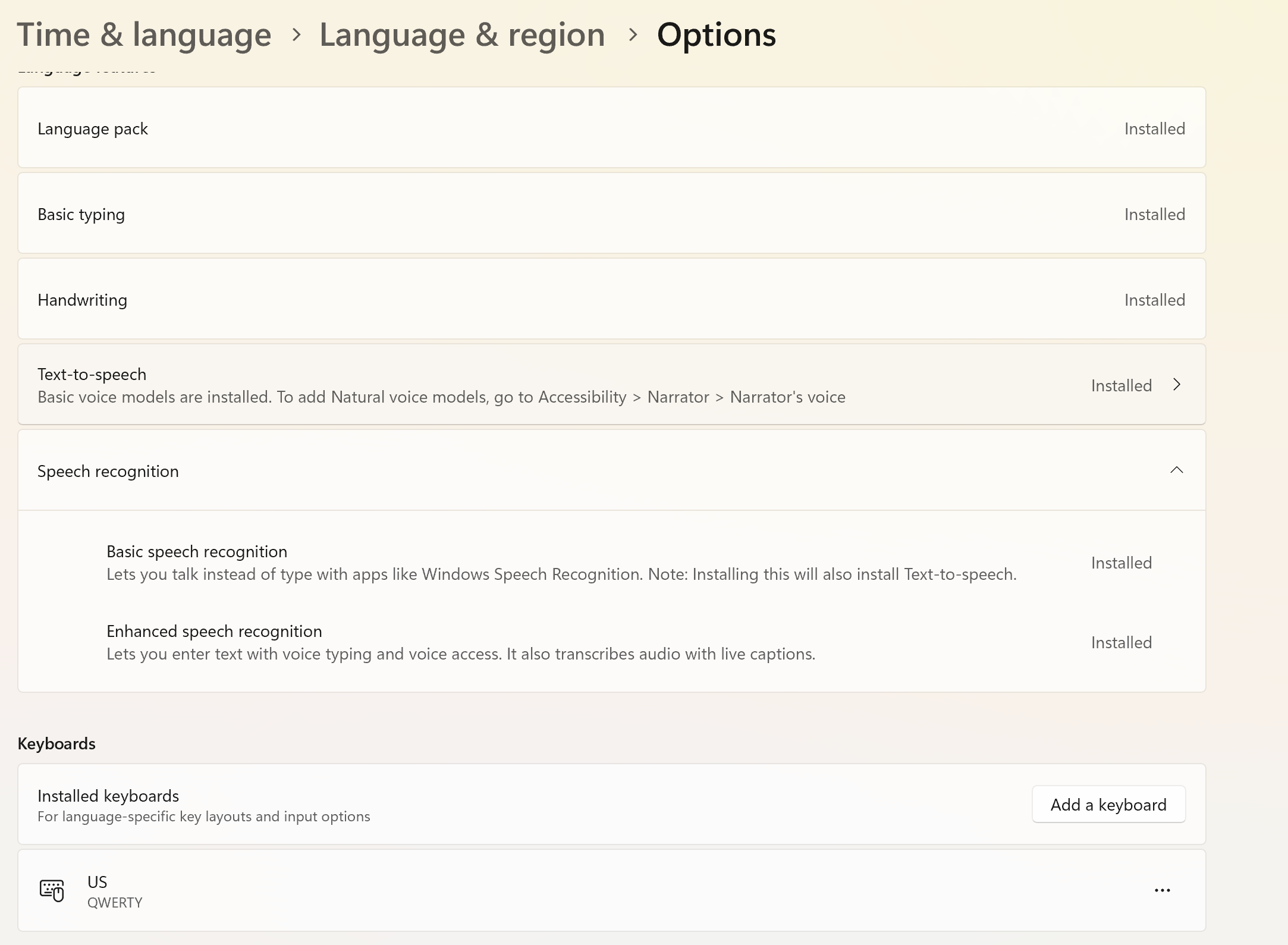Click the language-specific key layouts description
This screenshot has width=1288, height=945.
point(203,816)
